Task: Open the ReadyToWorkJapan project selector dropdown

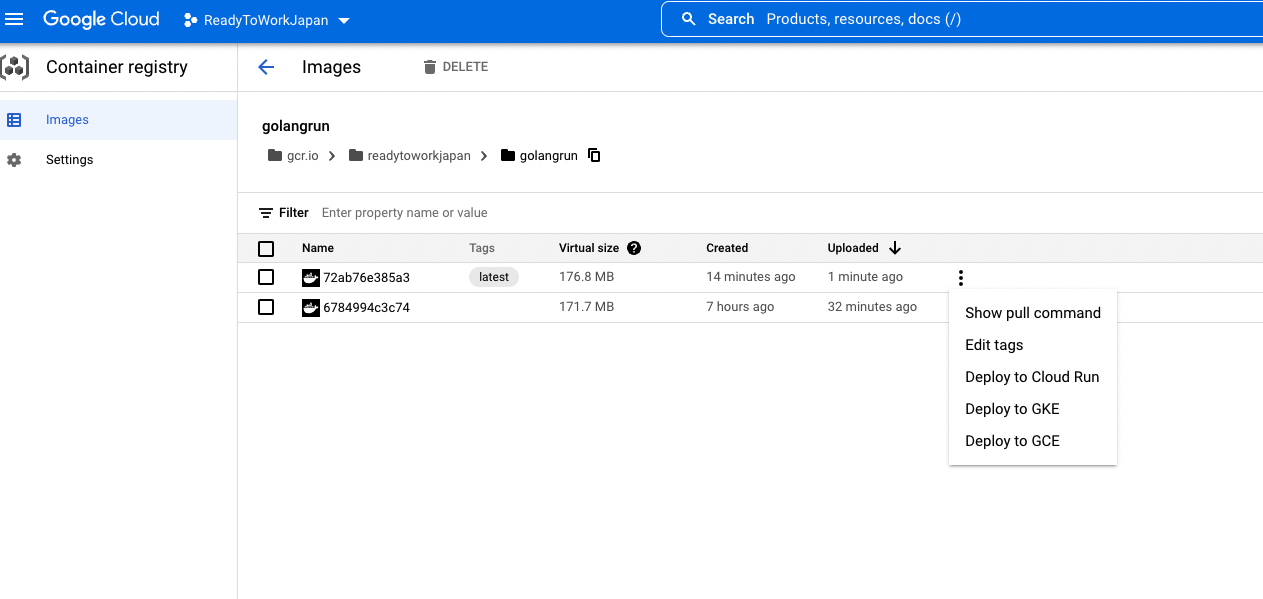Action: pyautogui.click(x=267, y=20)
